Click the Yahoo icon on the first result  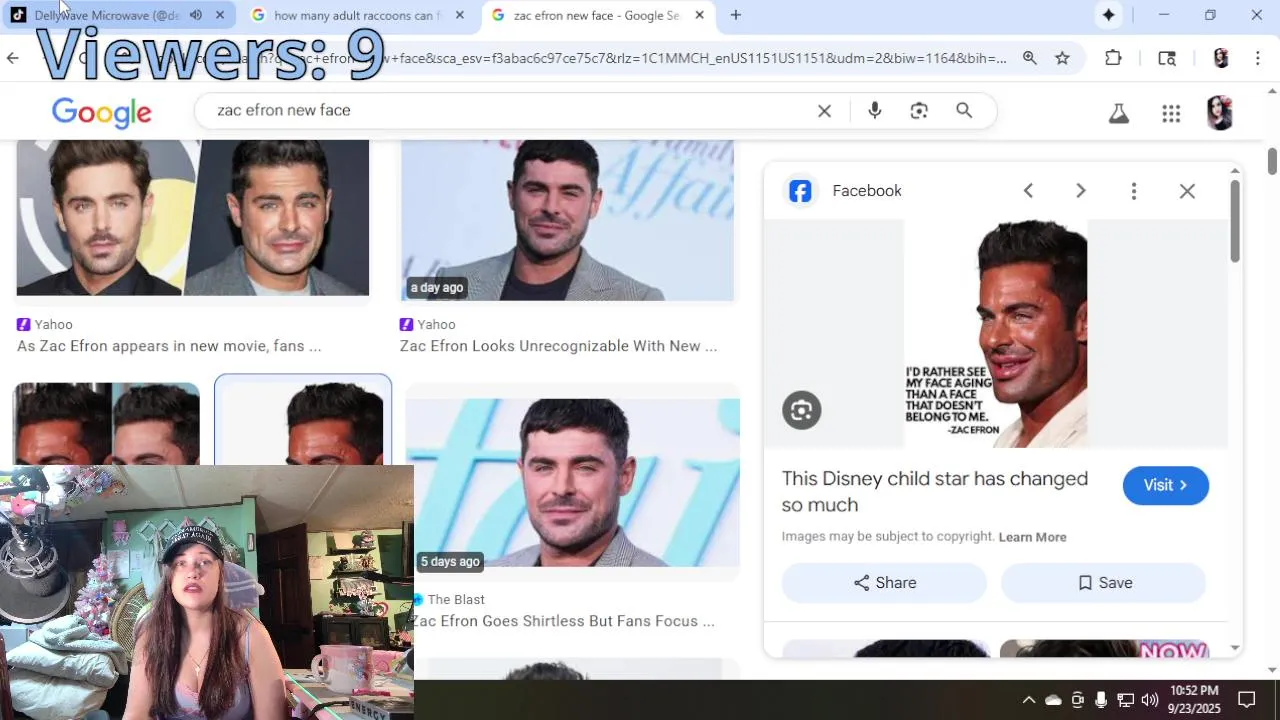pyautogui.click(x=24, y=324)
